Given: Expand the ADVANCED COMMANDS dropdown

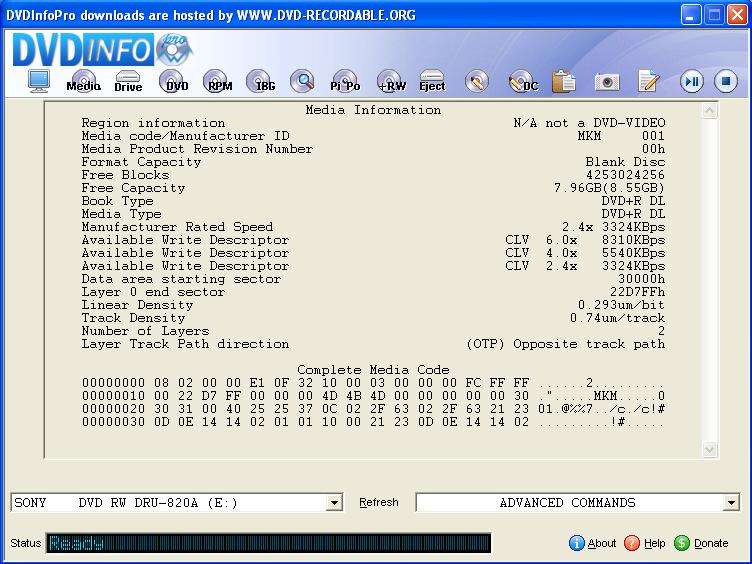Looking at the screenshot, I should point(731,503).
